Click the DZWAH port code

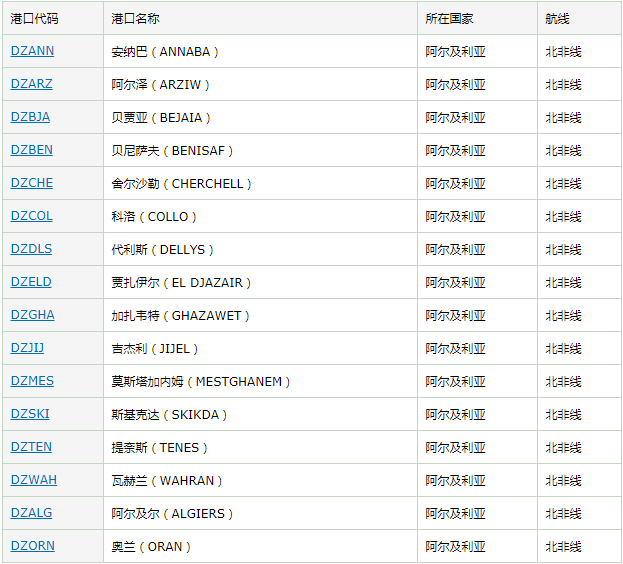(34, 480)
